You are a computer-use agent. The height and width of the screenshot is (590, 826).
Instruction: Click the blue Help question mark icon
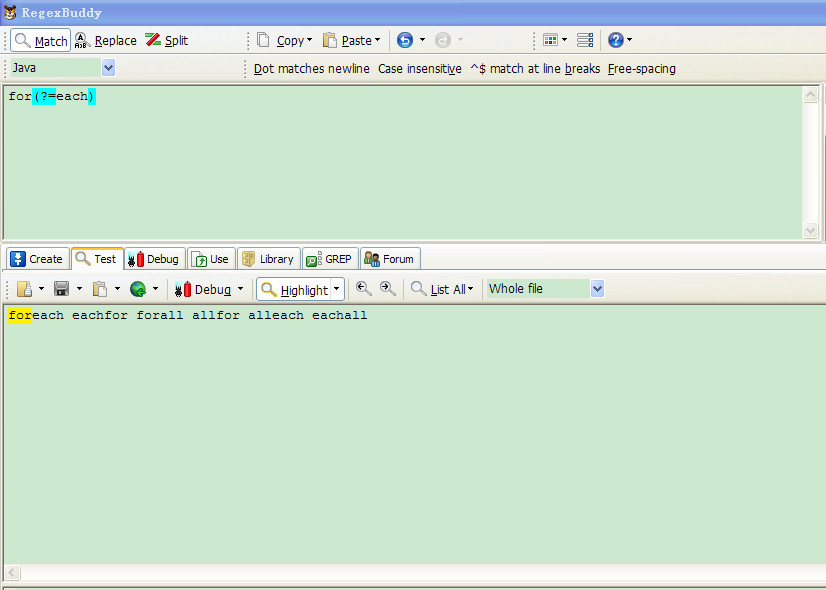(x=615, y=40)
